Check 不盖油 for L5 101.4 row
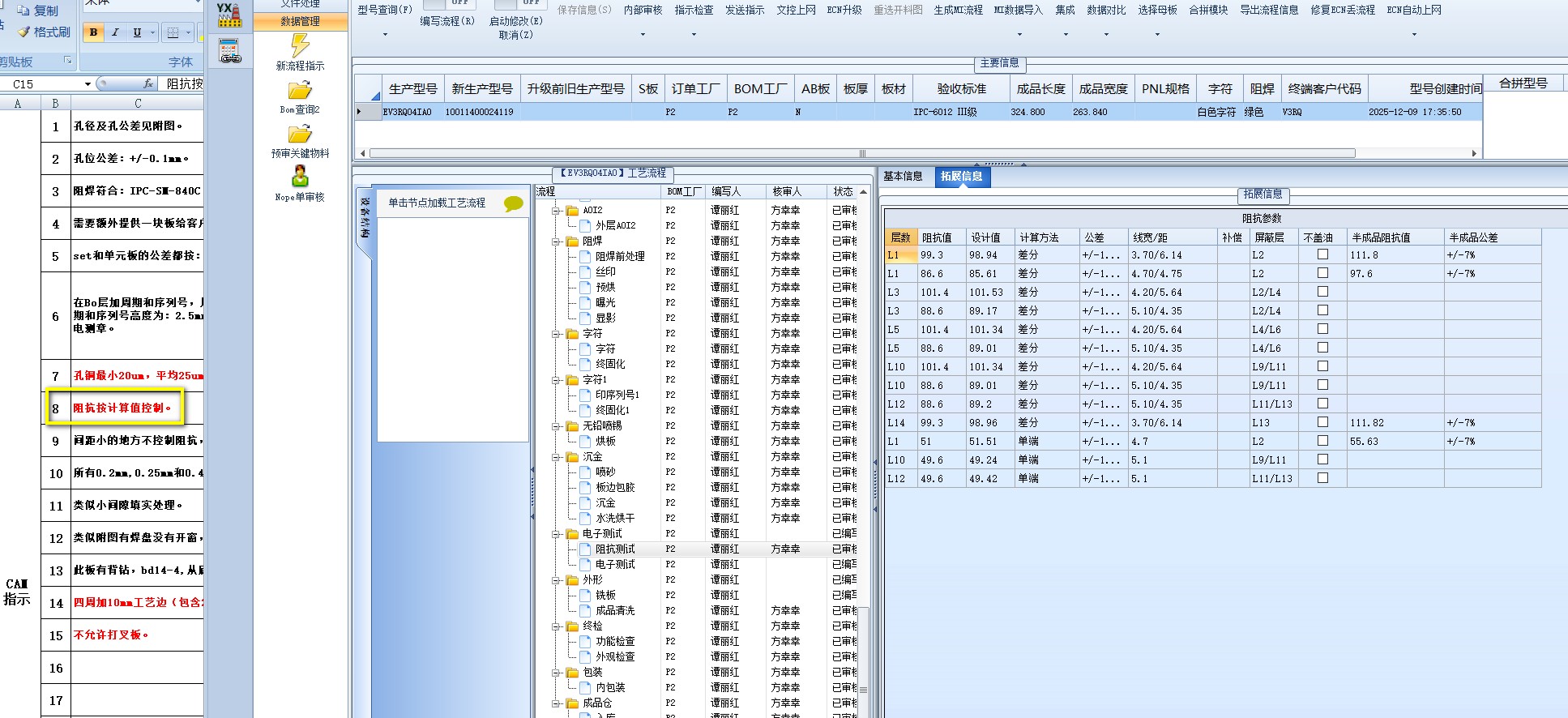 coord(1323,329)
